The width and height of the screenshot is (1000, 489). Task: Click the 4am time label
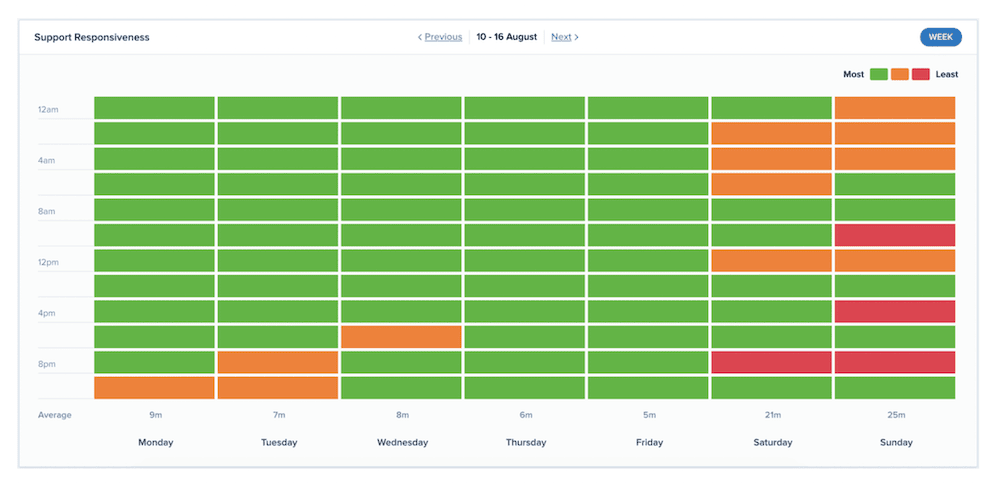pyautogui.click(x=46, y=161)
